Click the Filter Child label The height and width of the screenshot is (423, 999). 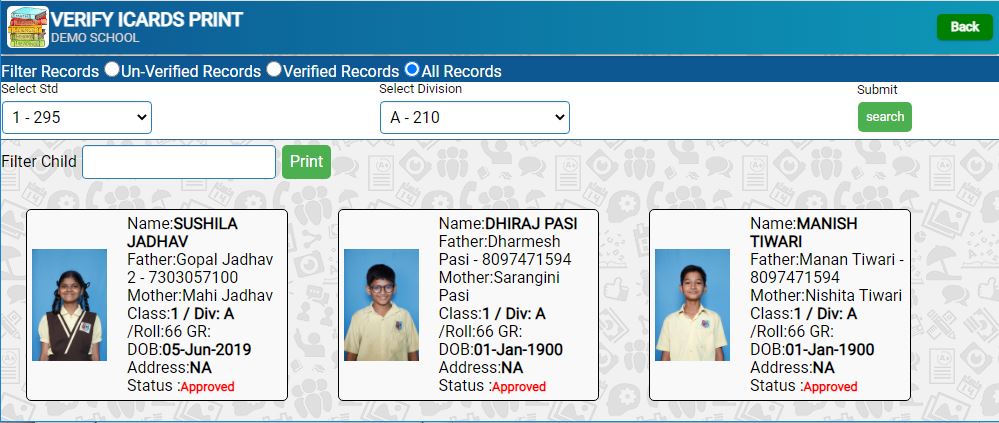39,161
